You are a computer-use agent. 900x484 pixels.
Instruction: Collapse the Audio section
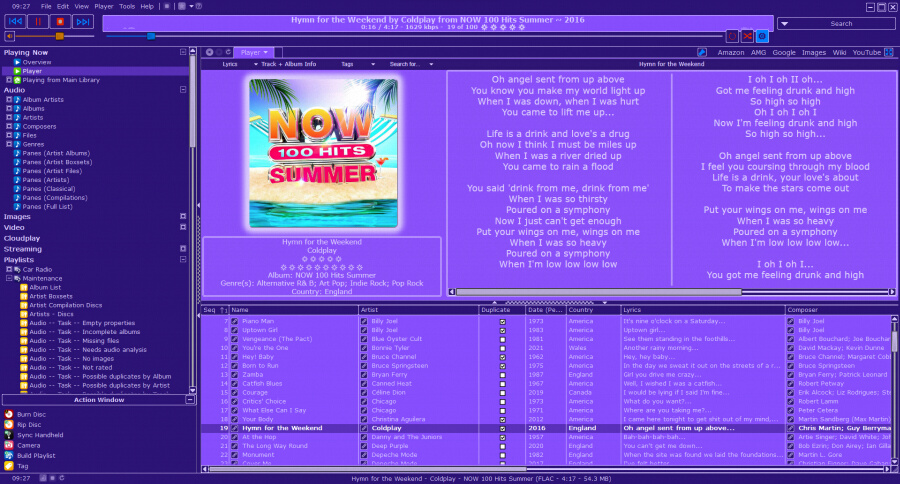point(183,90)
